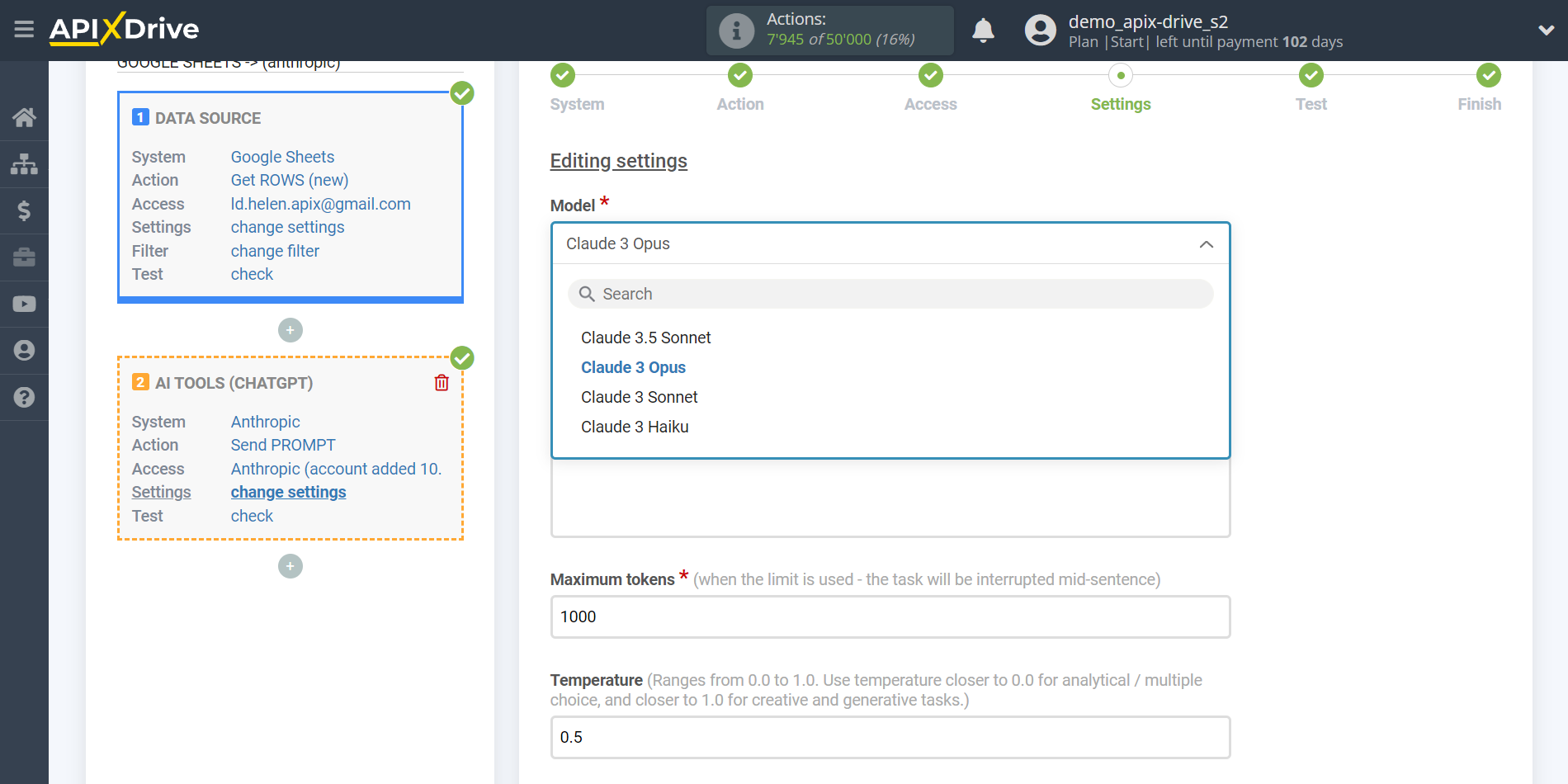
Task: Open the Anthropic account access link
Action: tap(336, 469)
